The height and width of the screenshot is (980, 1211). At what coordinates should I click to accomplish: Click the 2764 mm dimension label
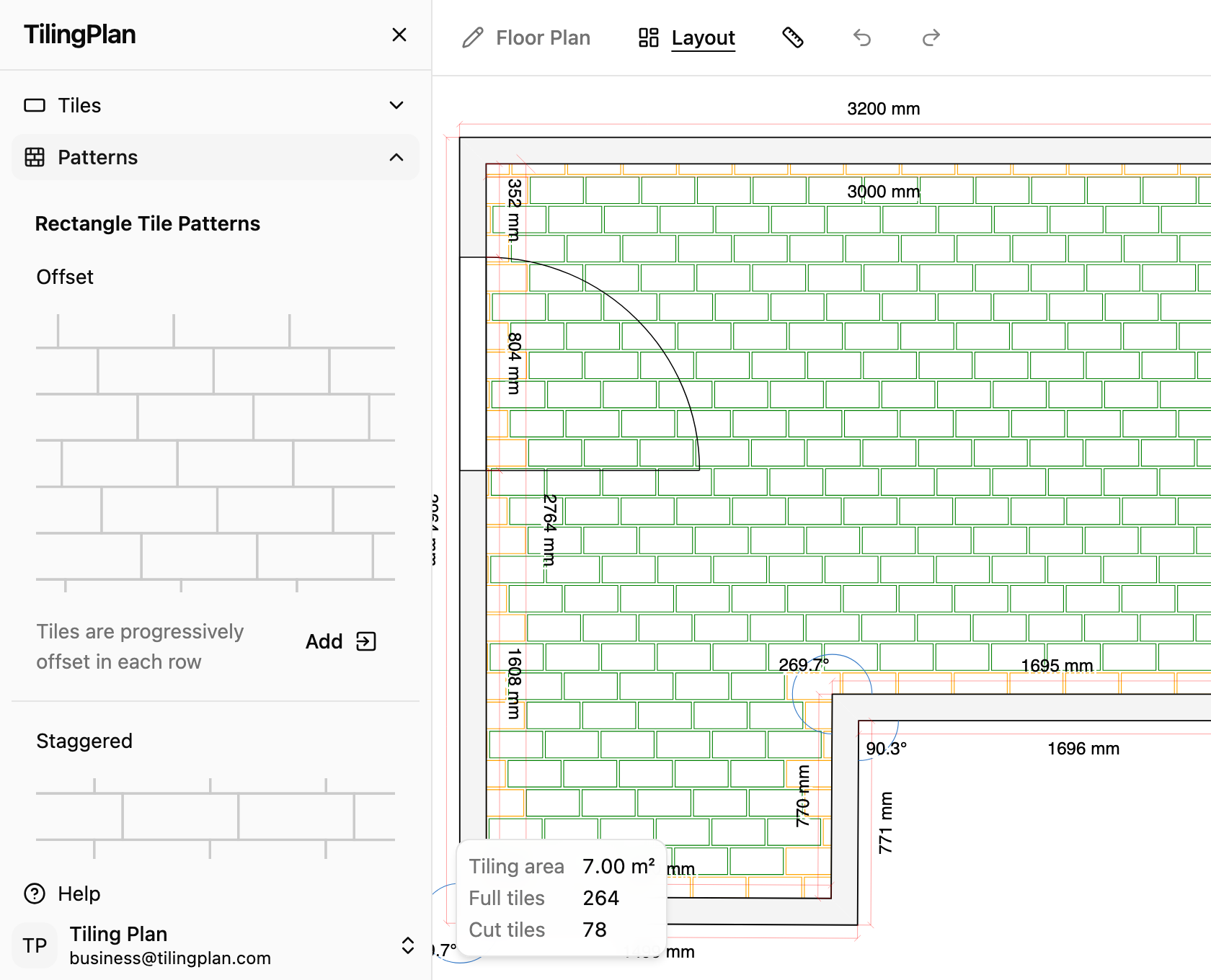click(x=550, y=530)
